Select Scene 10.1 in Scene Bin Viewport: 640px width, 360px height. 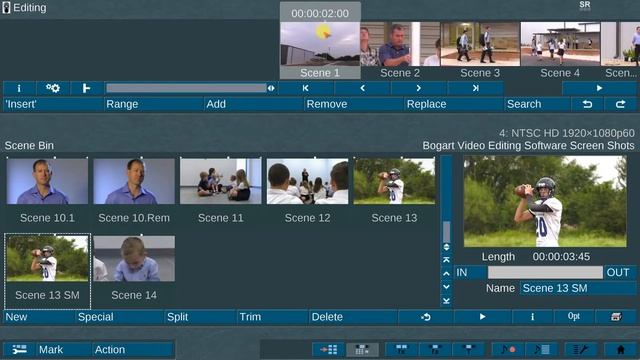coord(47,181)
